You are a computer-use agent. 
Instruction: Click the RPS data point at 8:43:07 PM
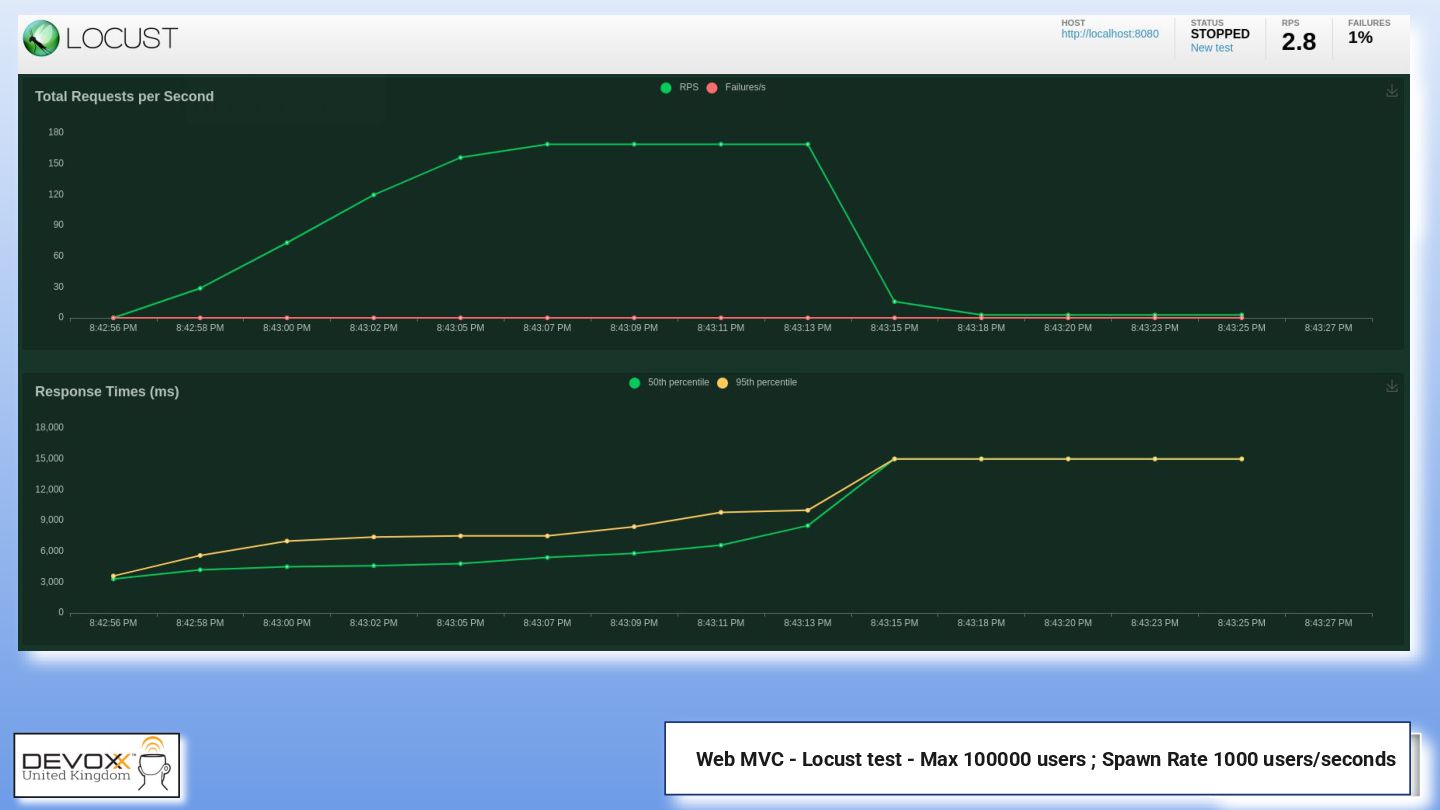click(x=547, y=144)
